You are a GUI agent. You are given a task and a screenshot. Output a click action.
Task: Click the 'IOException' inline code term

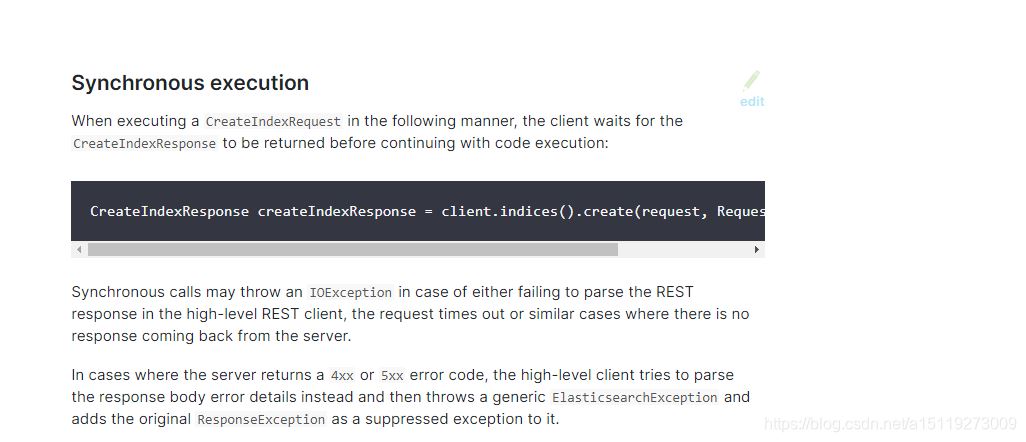(351, 293)
